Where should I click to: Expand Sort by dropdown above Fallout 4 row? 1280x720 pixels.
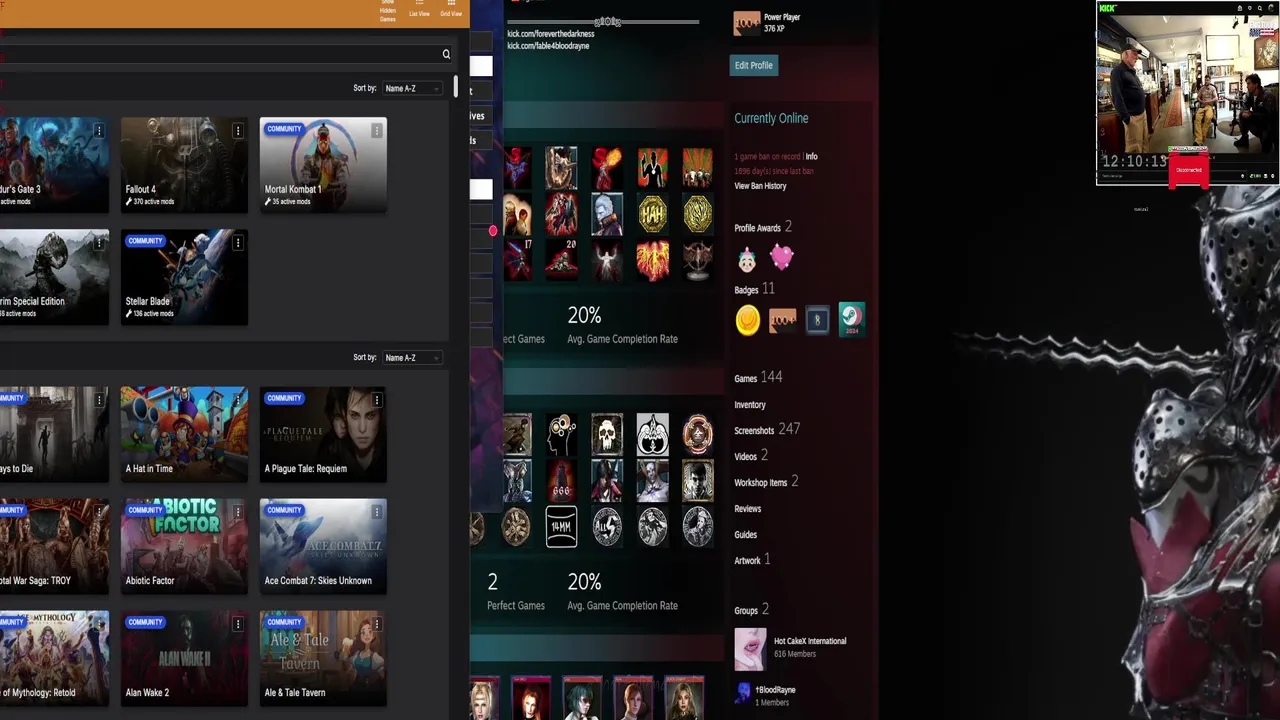(x=412, y=88)
